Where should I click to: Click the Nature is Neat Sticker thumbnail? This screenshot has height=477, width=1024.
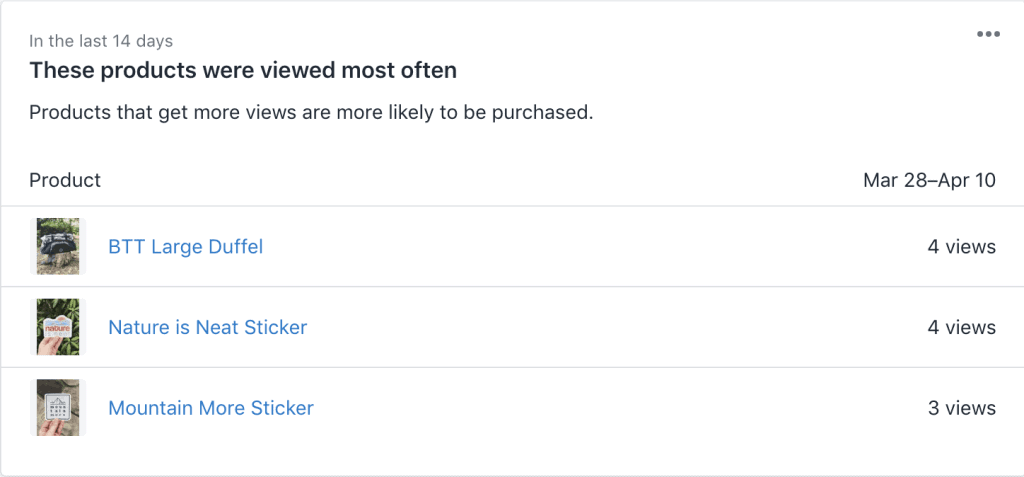[58, 327]
